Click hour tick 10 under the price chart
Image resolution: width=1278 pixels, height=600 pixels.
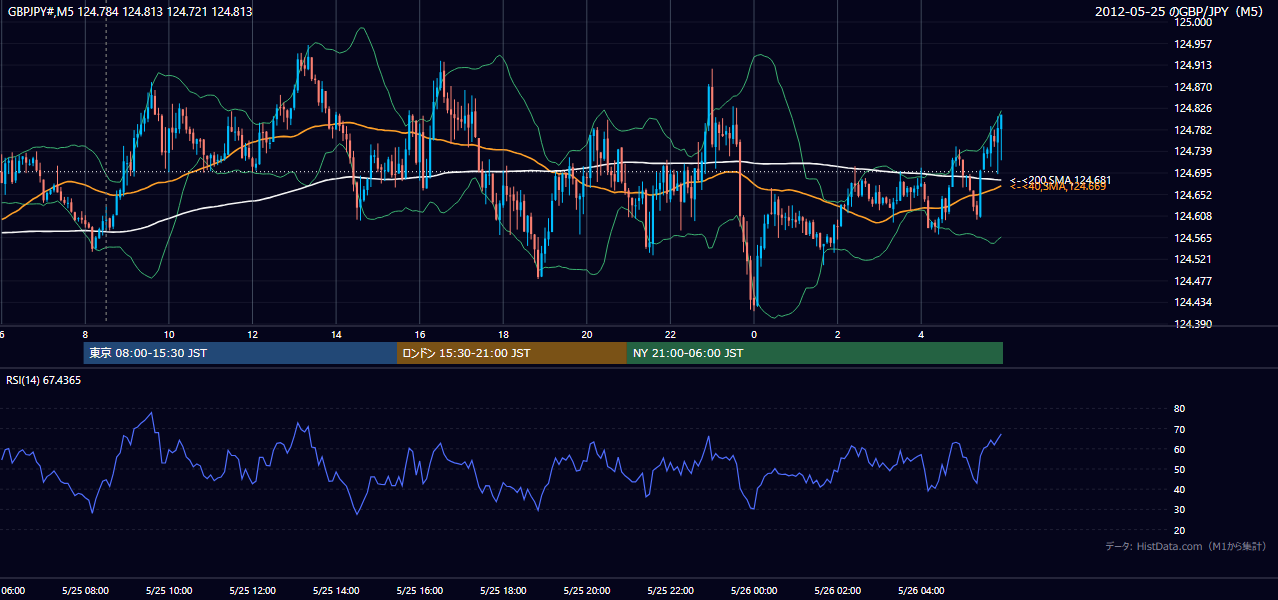169,335
